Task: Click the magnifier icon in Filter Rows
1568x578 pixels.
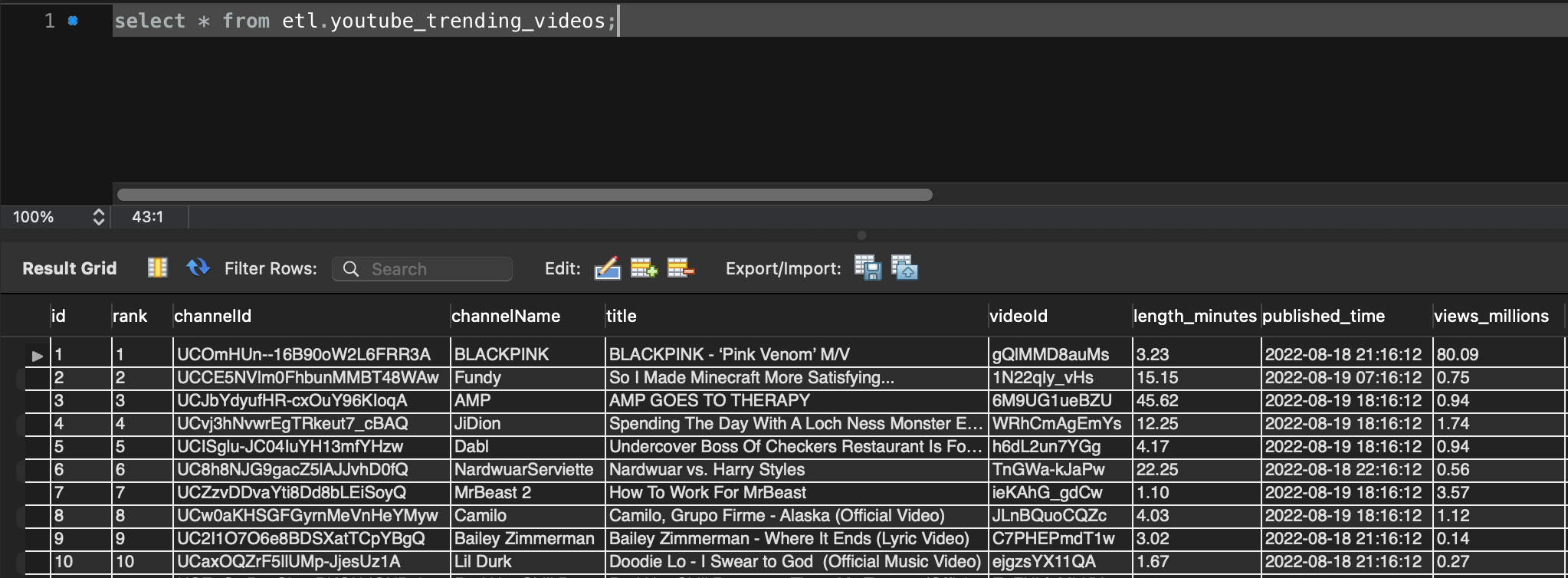Action: pyautogui.click(x=351, y=269)
